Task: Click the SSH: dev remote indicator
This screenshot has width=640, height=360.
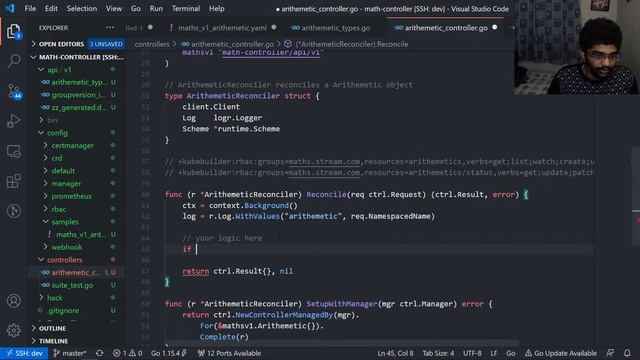Action: 24,353
